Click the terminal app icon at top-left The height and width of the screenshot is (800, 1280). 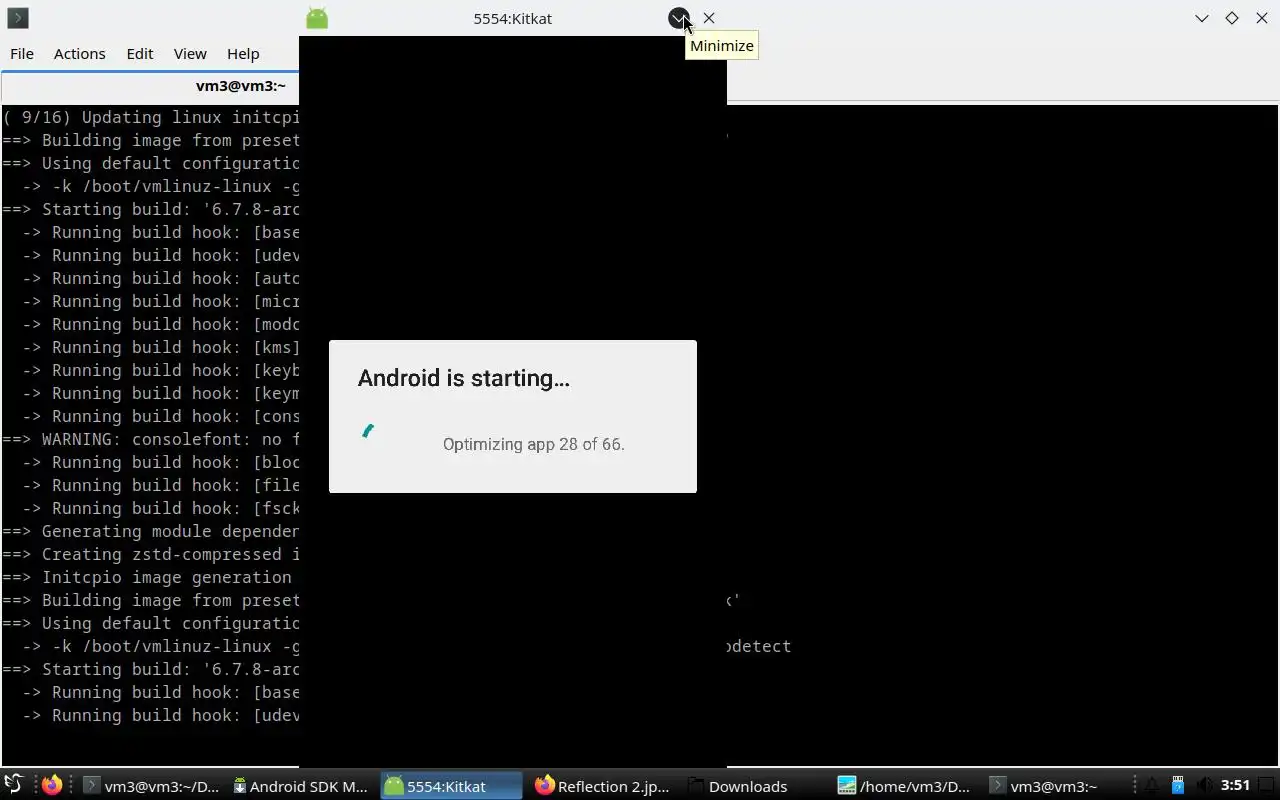pyautogui.click(x=17, y=18)
